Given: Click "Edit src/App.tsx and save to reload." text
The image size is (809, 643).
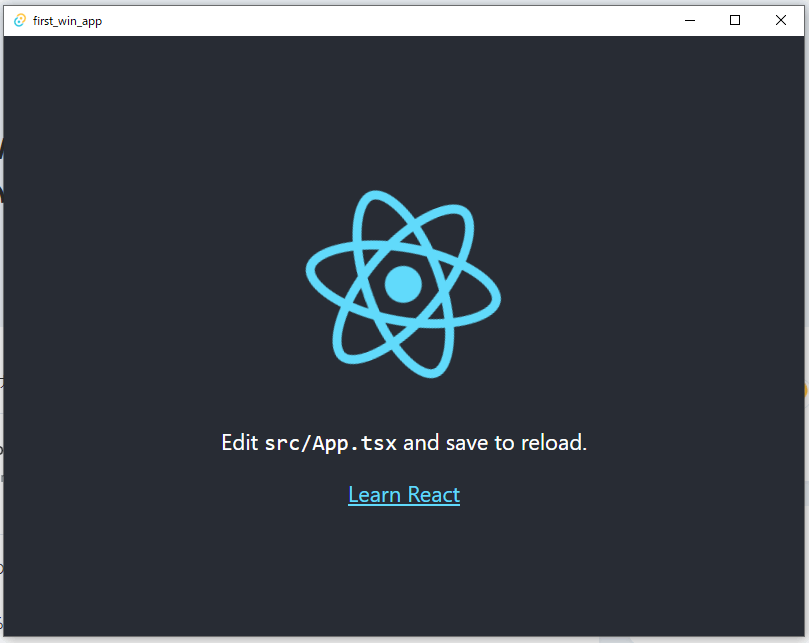Looking at the screenshot, I should (404, 443).
